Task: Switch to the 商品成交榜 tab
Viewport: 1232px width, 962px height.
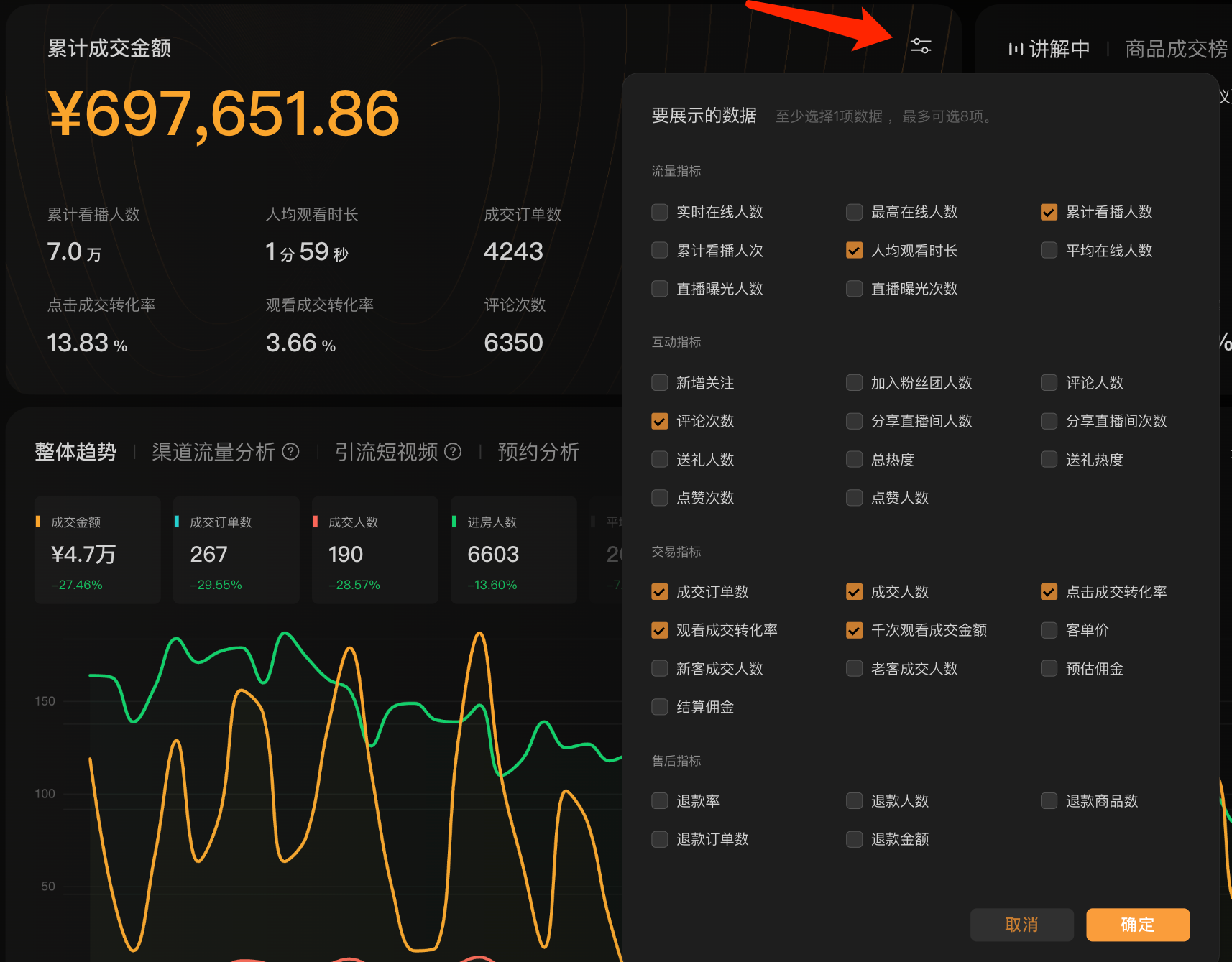Action: 1175,49
